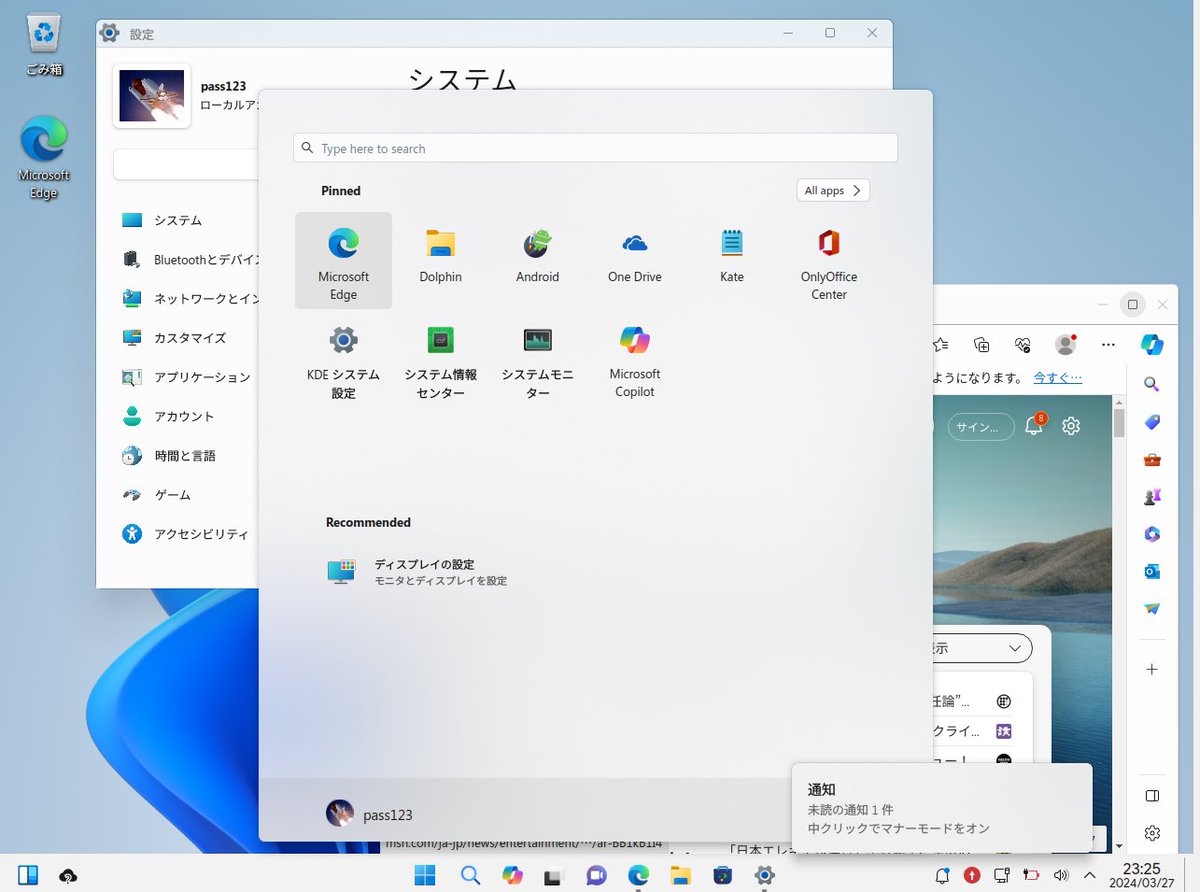
Task: Open MSN notifications bell with badge
Action: 1035,425
